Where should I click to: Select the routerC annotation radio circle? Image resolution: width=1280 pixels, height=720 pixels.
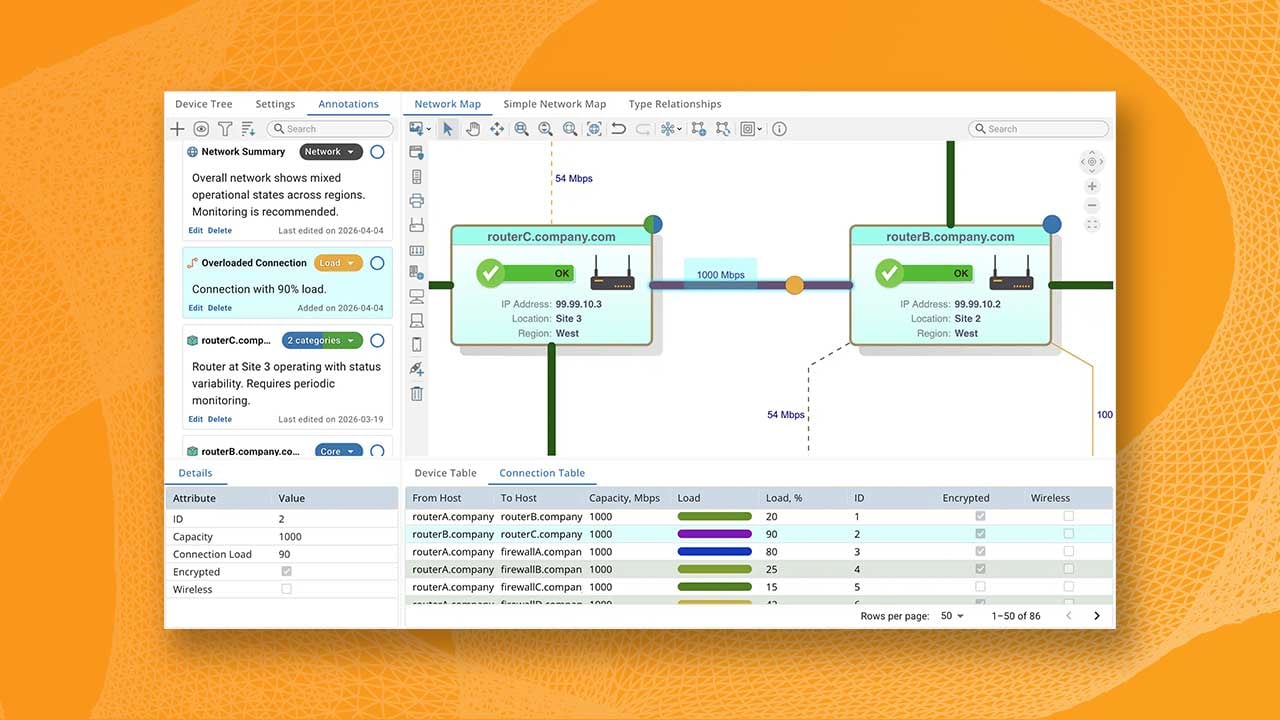pos(377,340)
